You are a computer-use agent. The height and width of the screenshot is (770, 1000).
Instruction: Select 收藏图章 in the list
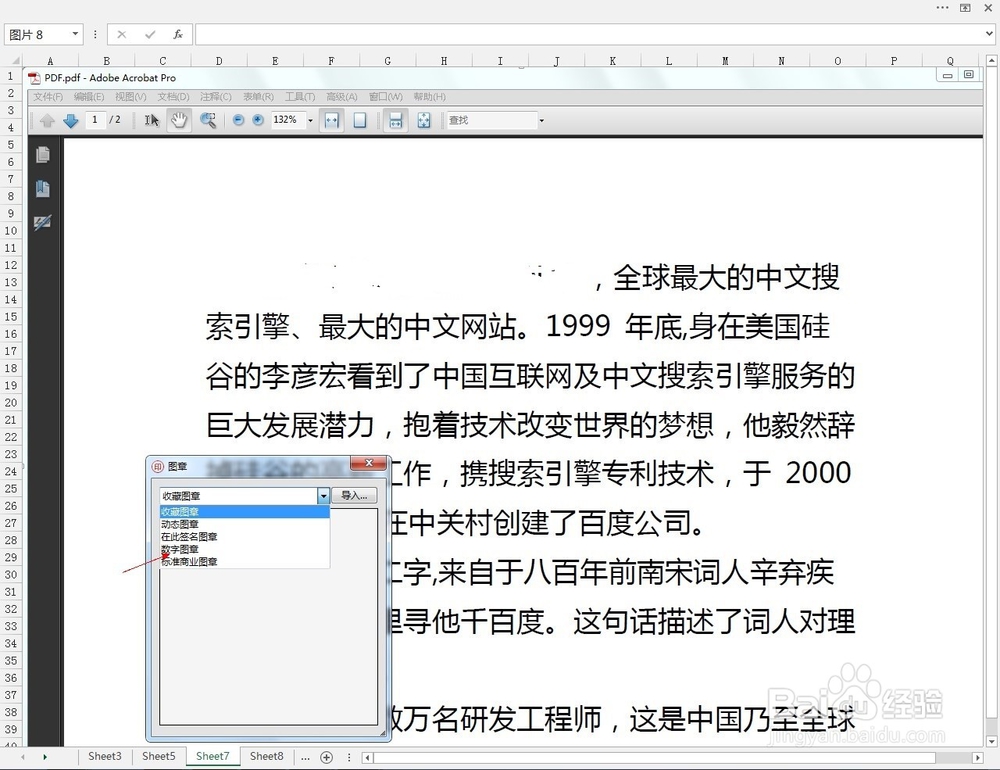[245, 512]
